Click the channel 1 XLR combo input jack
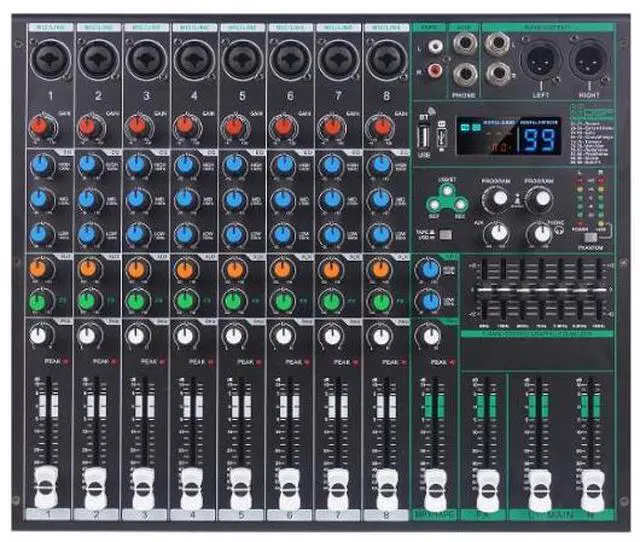 (x=50, y=60)
